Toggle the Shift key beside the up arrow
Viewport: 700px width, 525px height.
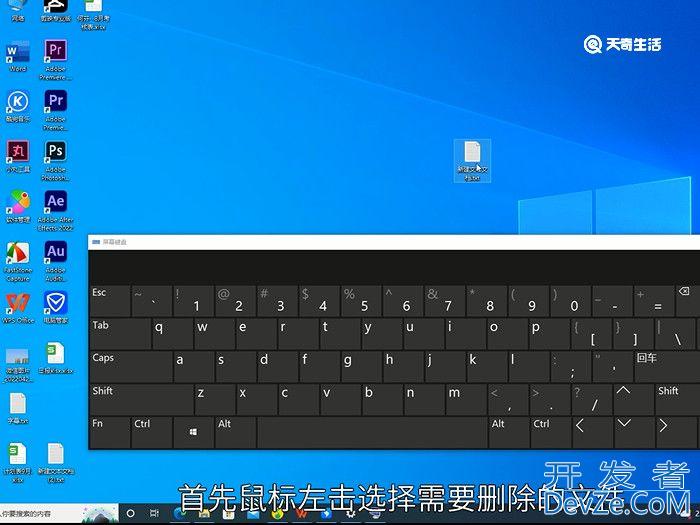[x=676, y=399]
